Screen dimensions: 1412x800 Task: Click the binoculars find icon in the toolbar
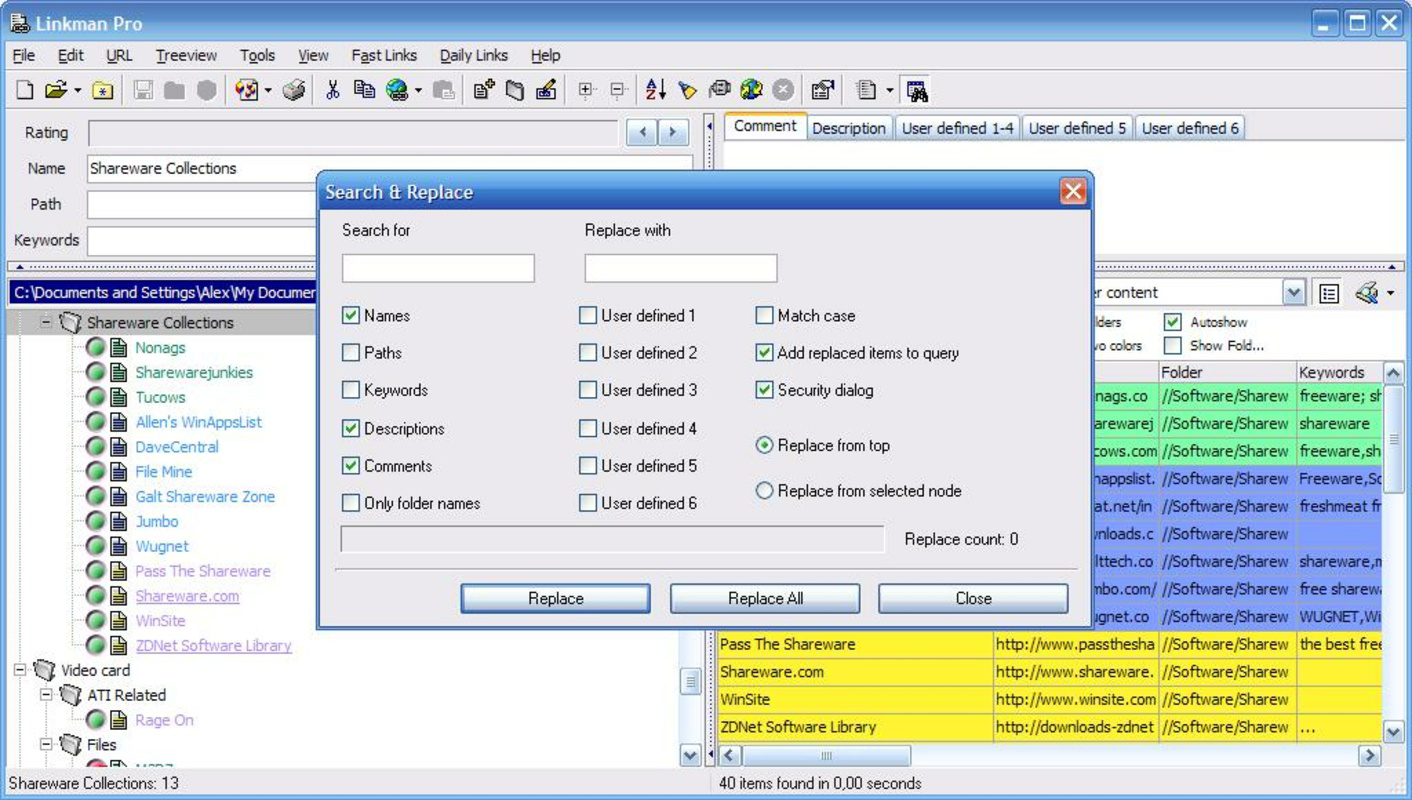point(916,90)
